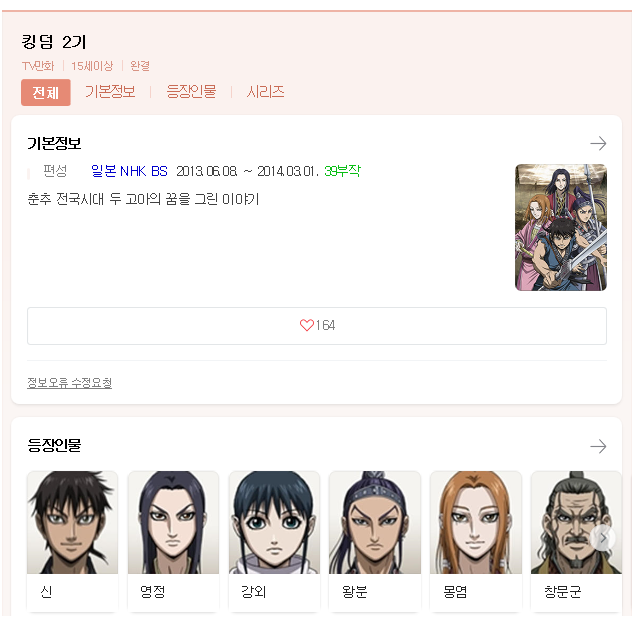Open the 킹덤 2기 poster thumbnail
Image resolution: width=633 pixels, height=629 pixels.
(x=561, y=227)
